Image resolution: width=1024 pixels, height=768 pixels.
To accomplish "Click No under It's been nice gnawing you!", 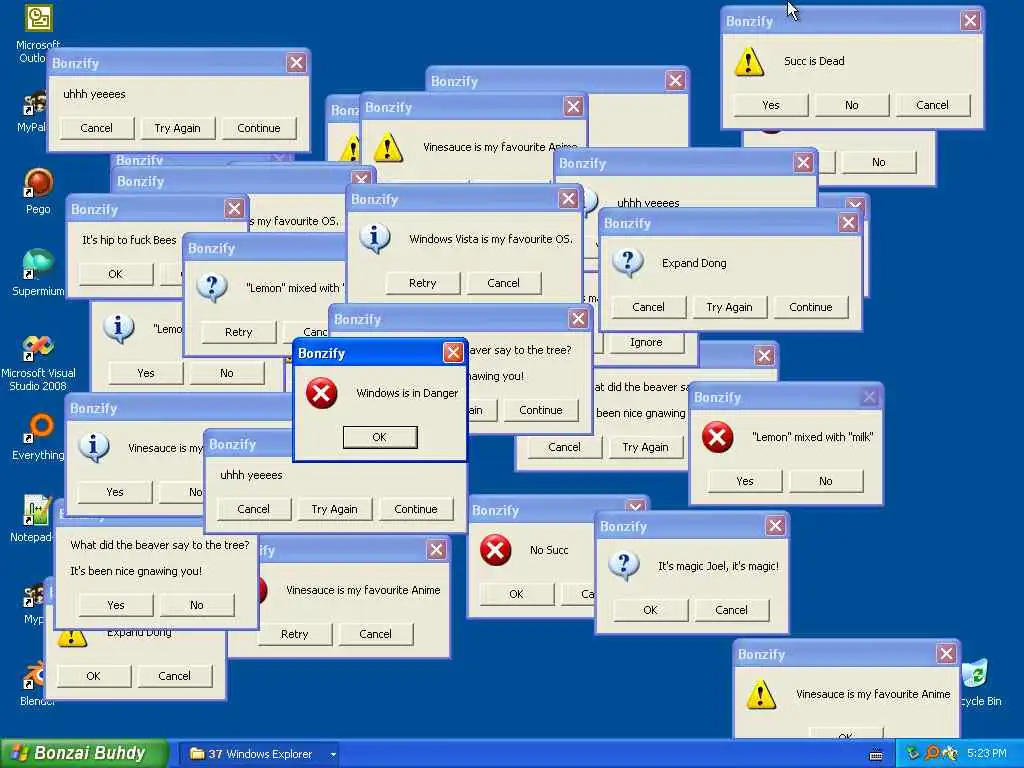I will click(x=197, y=605).
